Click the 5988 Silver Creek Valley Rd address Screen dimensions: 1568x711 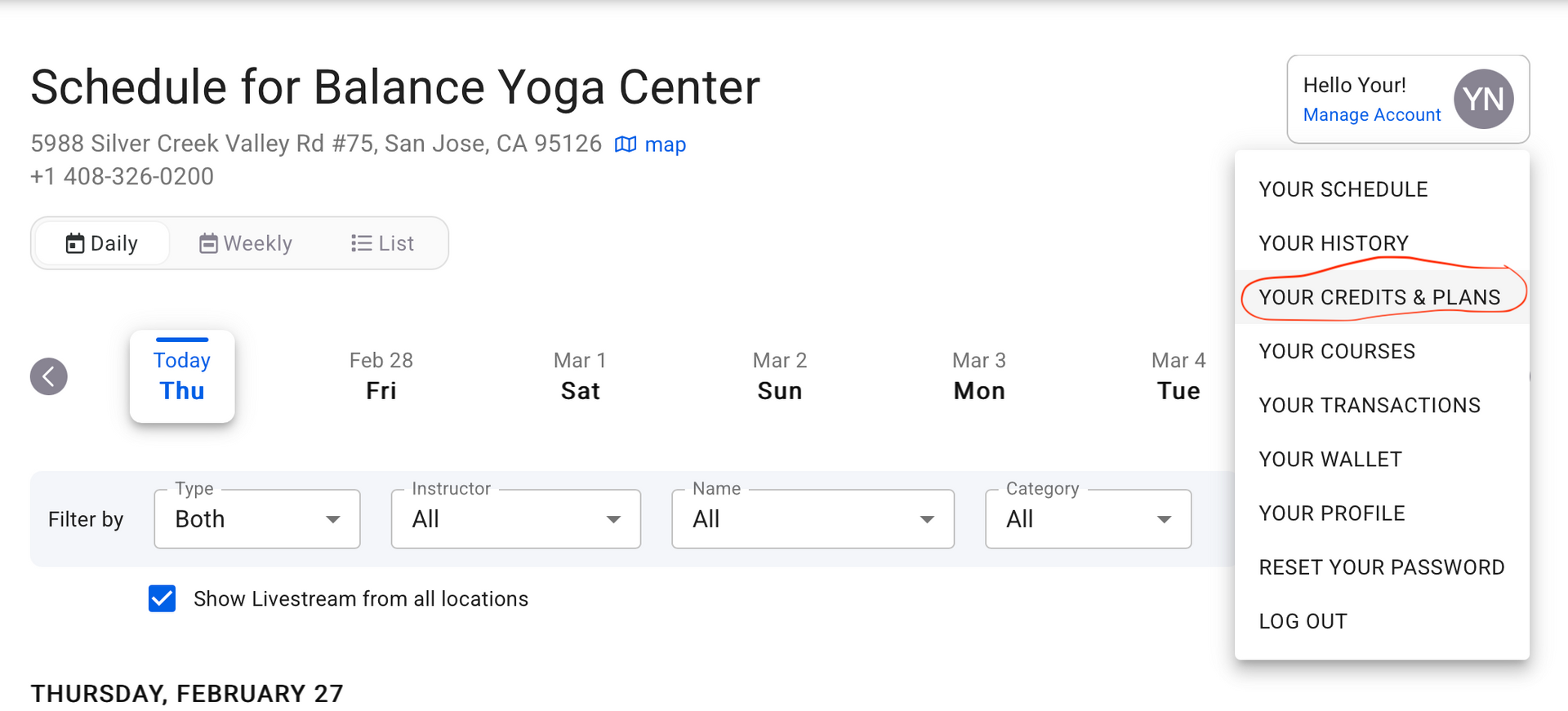316,144
